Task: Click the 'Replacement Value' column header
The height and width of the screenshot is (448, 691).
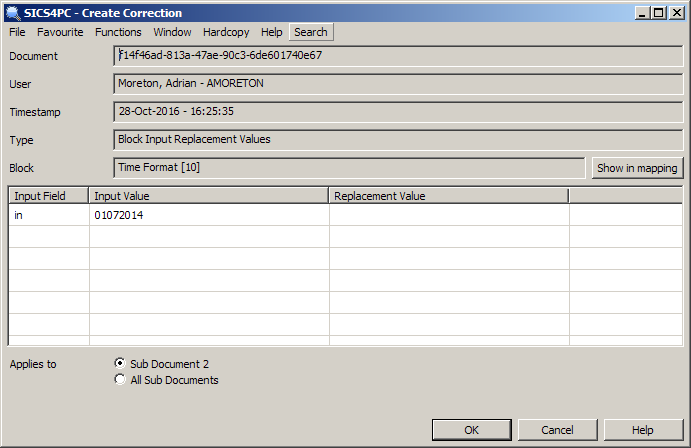Action: click(448, 196)
